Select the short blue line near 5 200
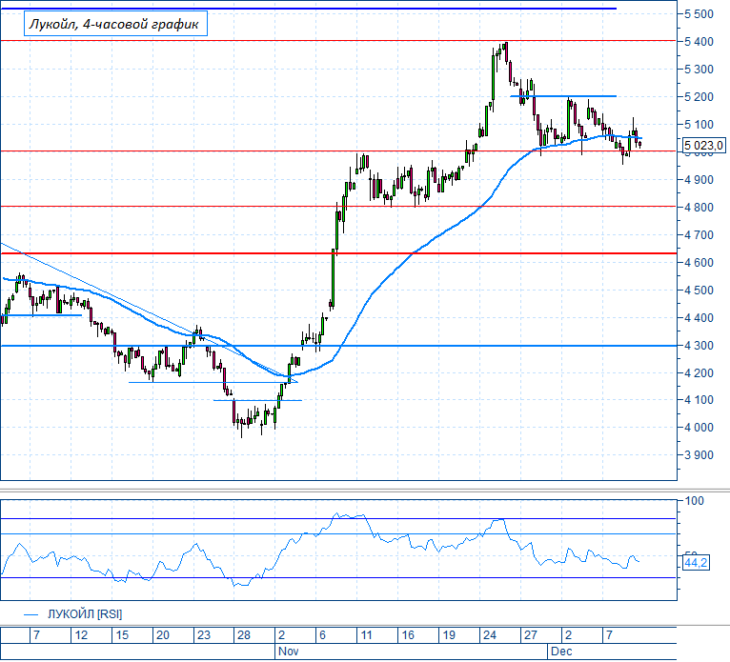This screenshot has width=730, height=662. 563,96
